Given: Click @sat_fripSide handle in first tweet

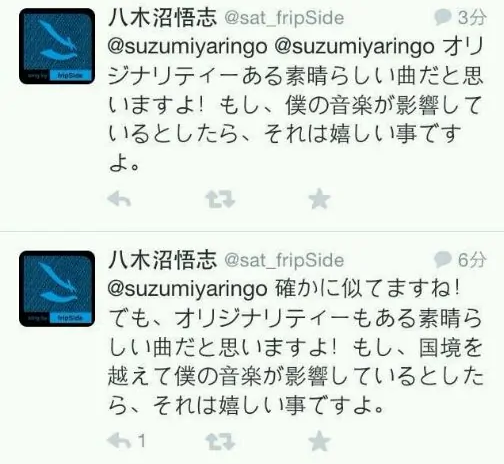Looking at the screenshot, I should point(284,18).
